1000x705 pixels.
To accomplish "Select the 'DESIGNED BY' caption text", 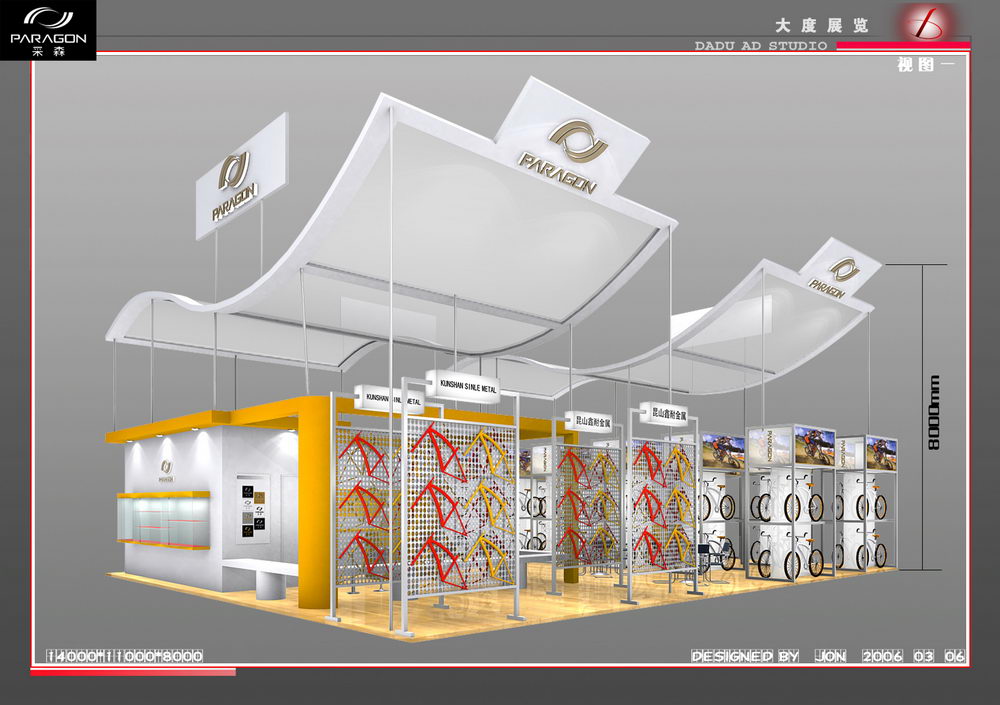I will [x=745, y=656].
